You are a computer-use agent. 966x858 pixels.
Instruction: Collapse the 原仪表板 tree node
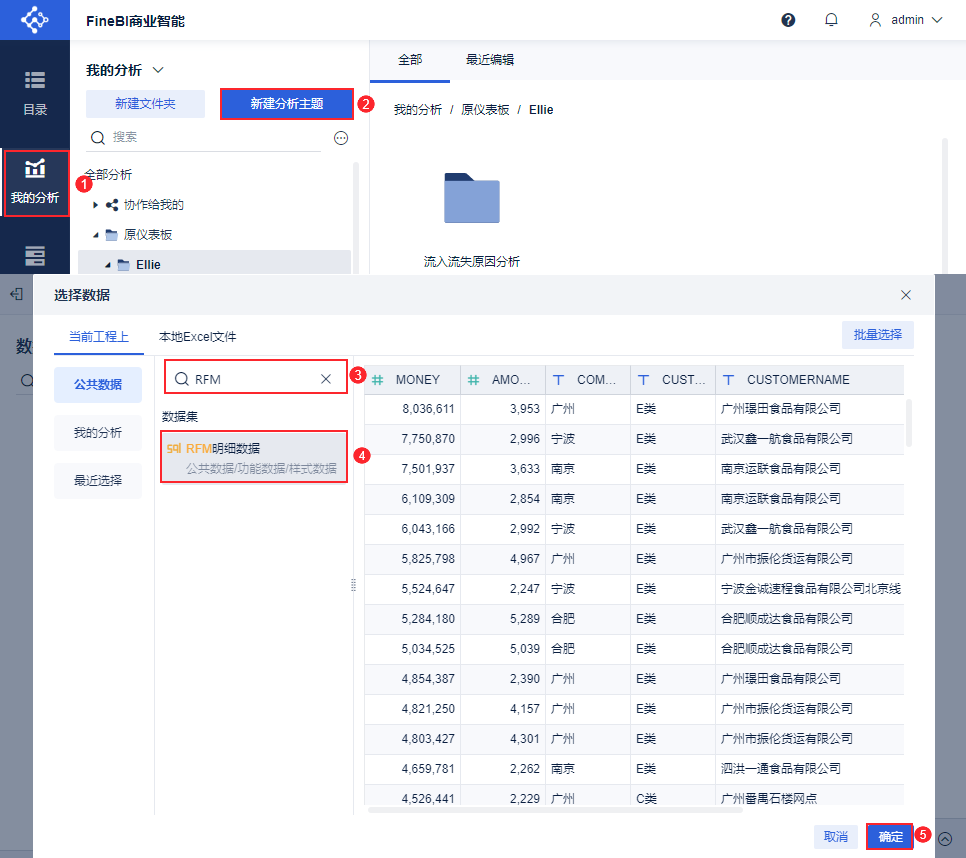coord(95,235)
